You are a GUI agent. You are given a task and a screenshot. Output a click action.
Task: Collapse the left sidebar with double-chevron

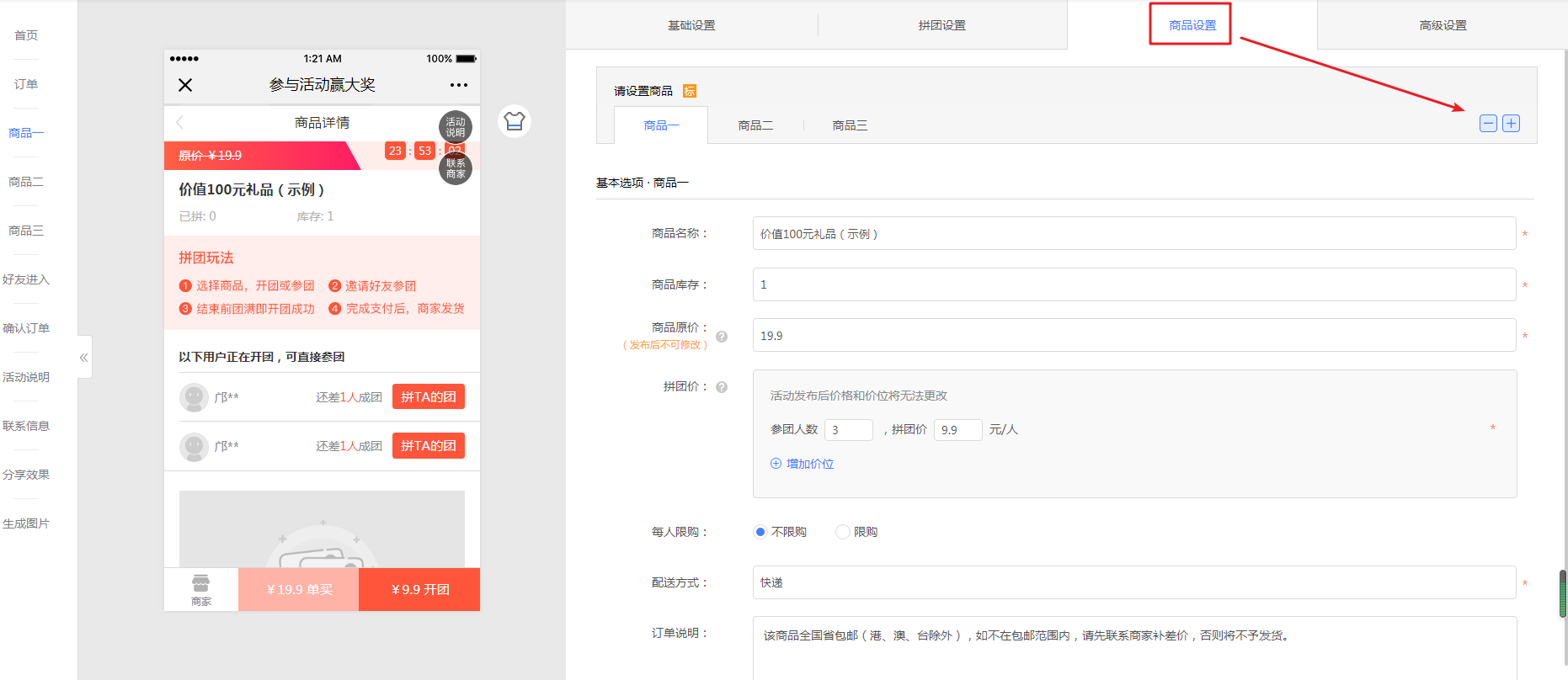click(84, 358)
